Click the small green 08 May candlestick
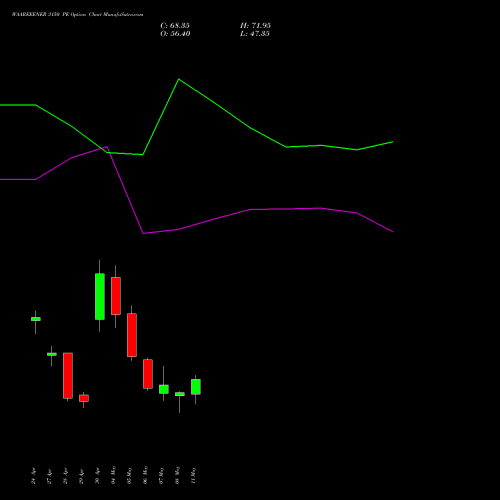 coord(180,394)
